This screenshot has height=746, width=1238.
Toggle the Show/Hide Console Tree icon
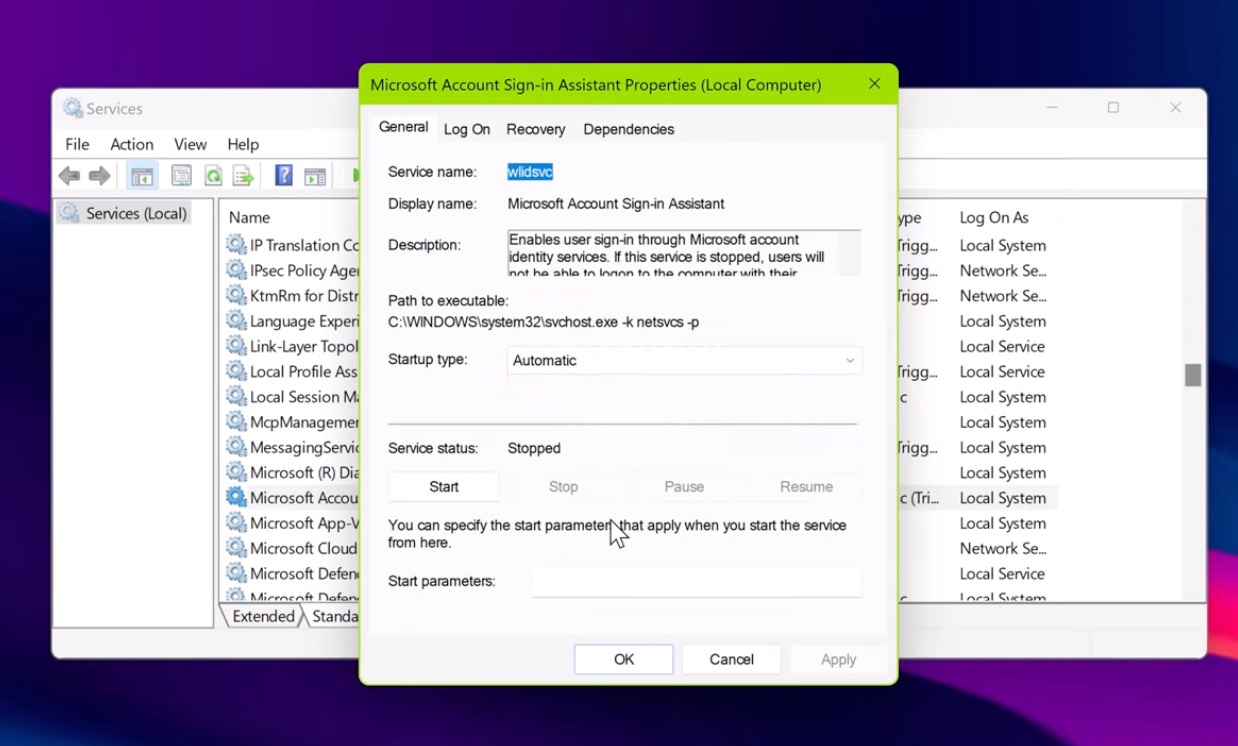142,175
